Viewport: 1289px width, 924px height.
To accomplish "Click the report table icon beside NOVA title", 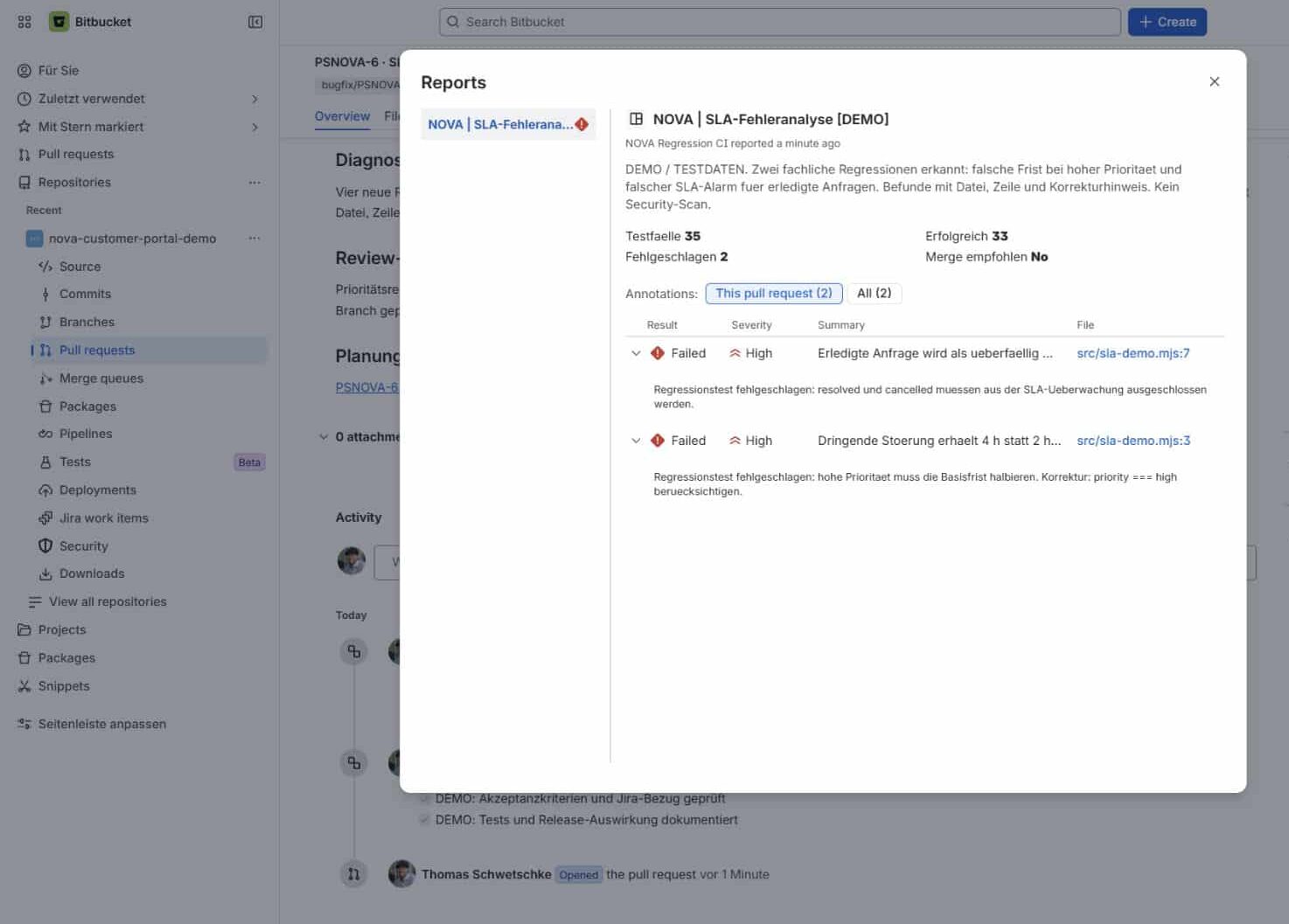I will coord(637,119).
